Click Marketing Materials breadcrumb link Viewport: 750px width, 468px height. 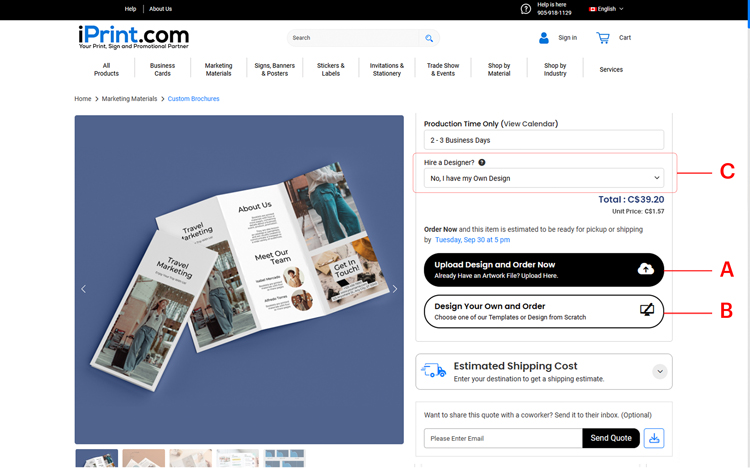coord(129,99)
